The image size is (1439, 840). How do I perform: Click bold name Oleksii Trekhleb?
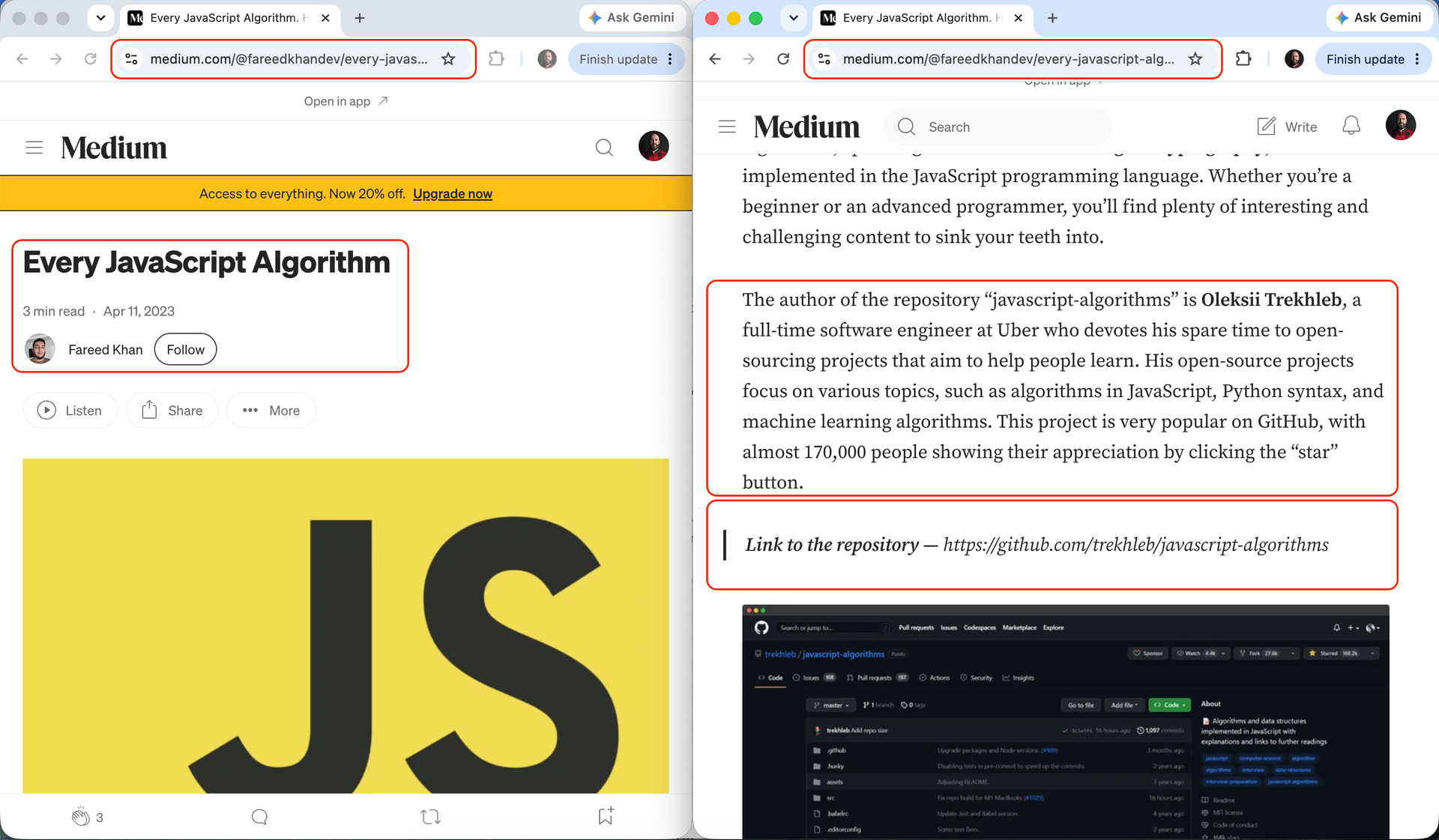pyautogui.click(x=1271, y=300)
